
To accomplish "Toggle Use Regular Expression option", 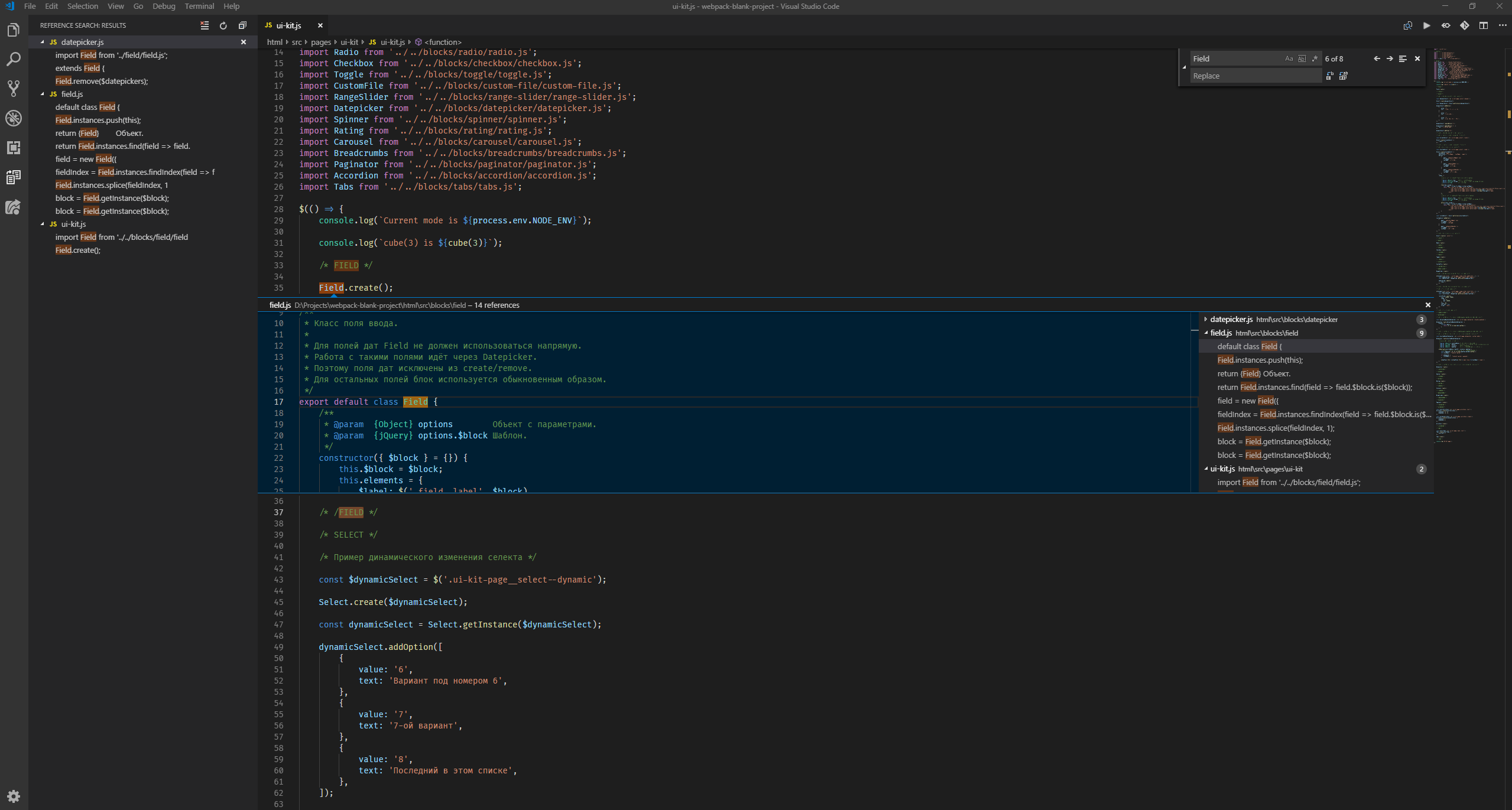I will pos(1315,58).
